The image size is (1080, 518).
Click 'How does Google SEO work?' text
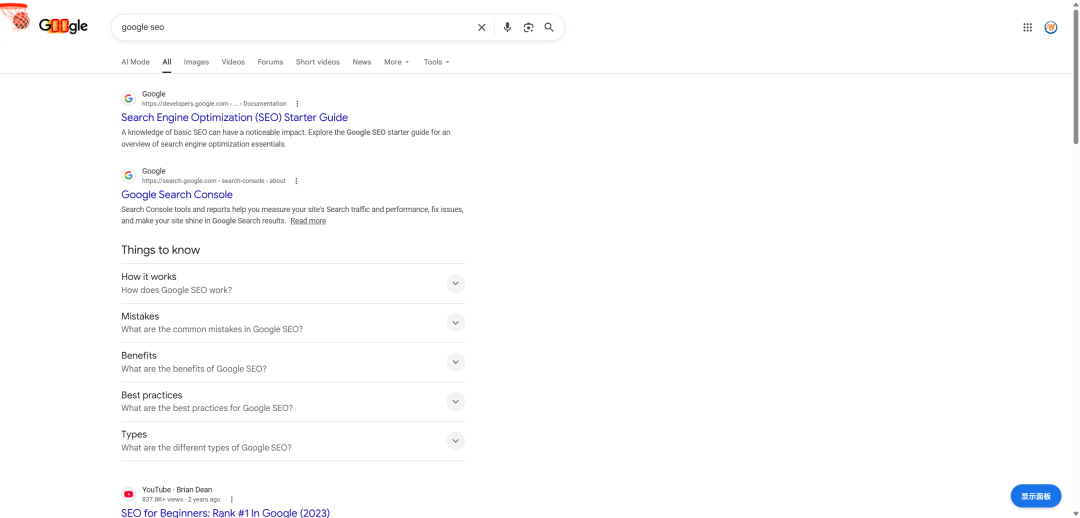[x=176, y=290]
